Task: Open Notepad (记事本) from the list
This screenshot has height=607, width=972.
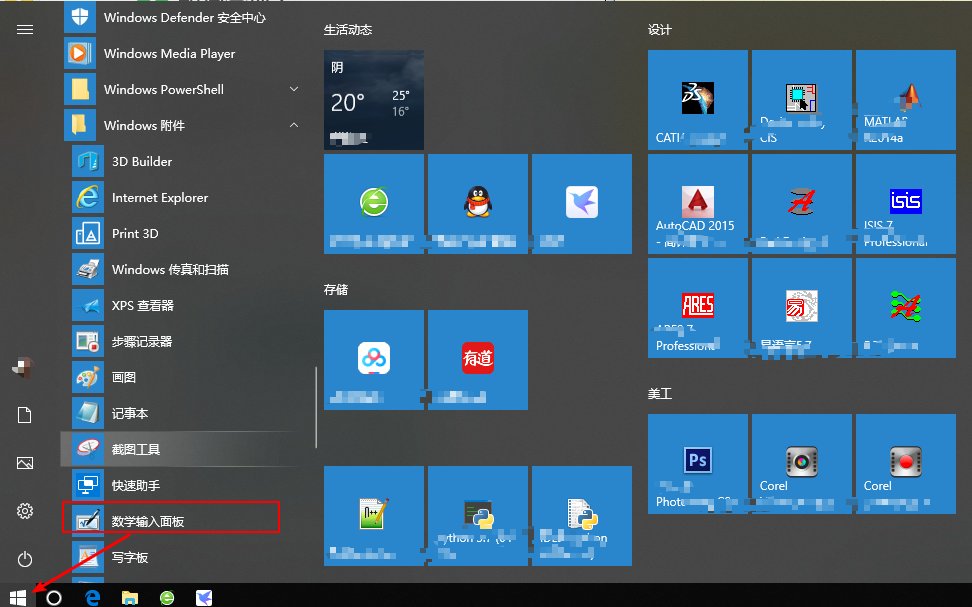Action: point(130,413)
